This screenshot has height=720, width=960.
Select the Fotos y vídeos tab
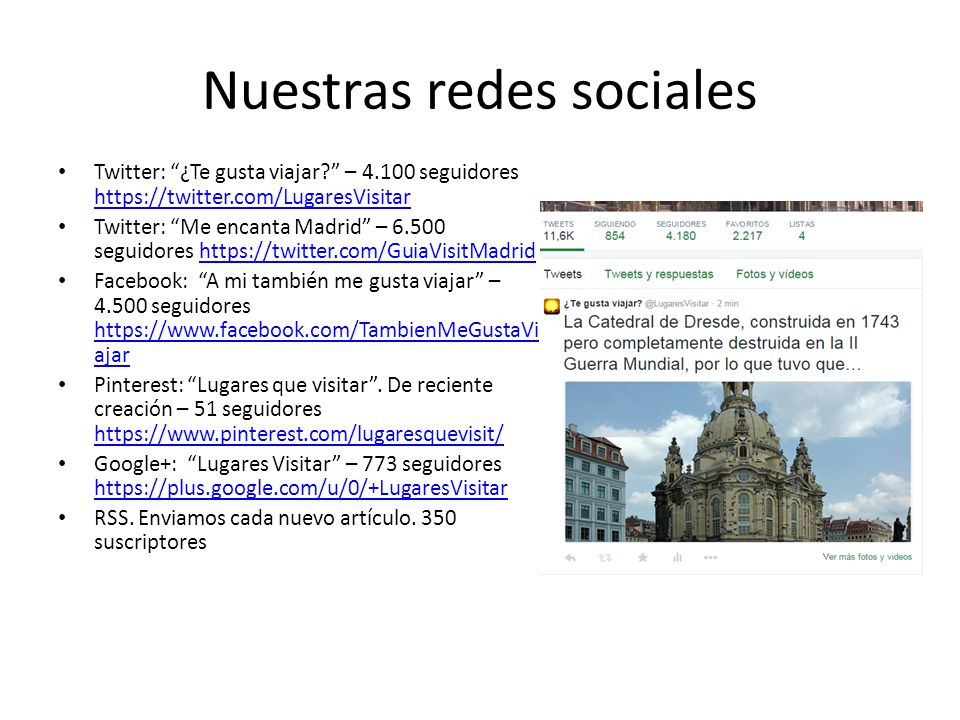[x=774, y=274]
